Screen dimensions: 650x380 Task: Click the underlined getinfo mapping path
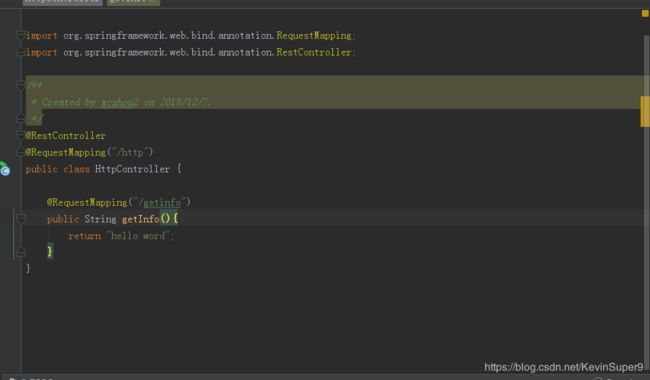162,202
